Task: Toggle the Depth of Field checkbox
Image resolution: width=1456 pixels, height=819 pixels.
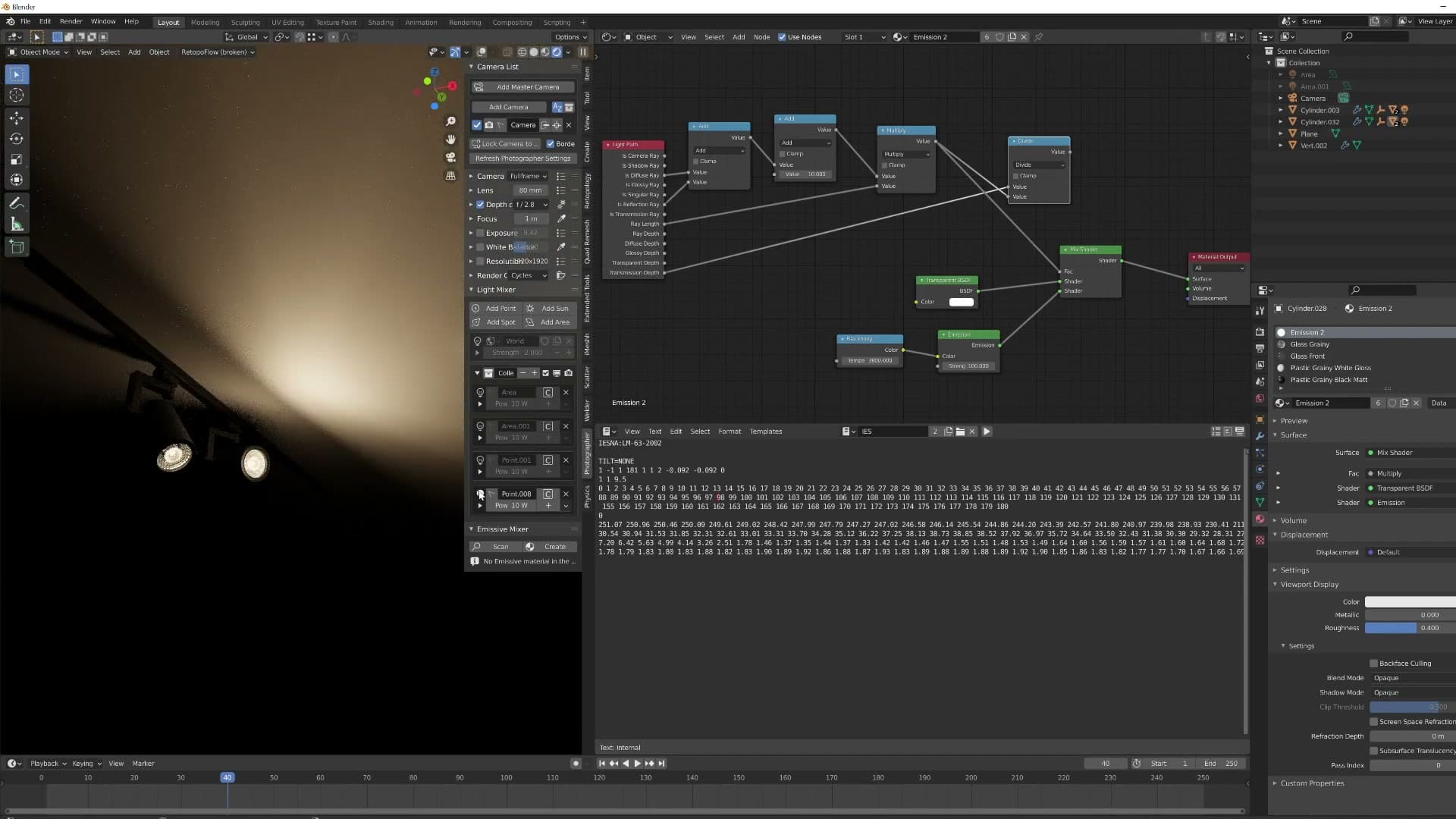Action: [x=480, y=205]
